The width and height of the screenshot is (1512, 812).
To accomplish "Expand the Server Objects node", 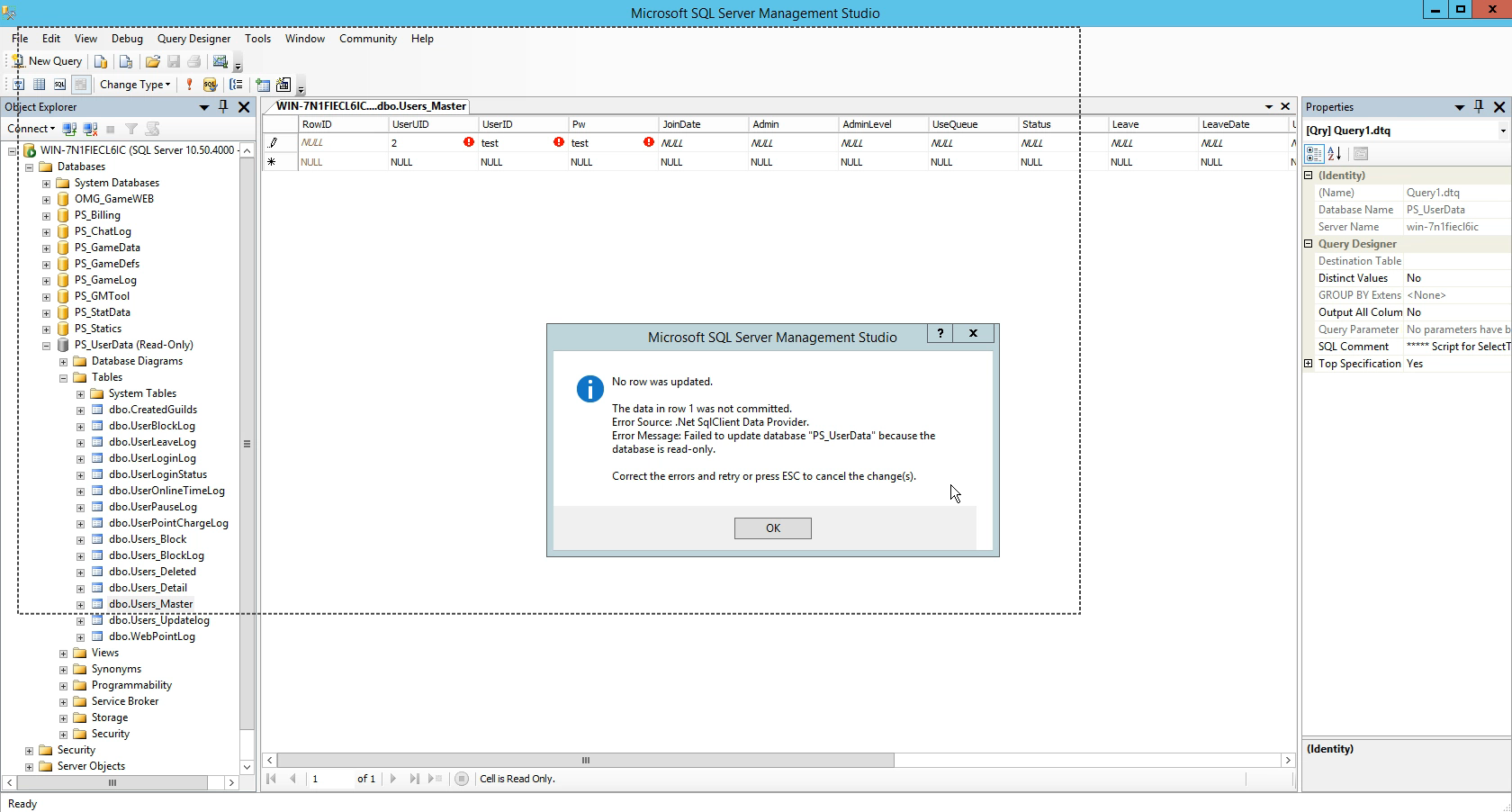I will pos(29,766).
